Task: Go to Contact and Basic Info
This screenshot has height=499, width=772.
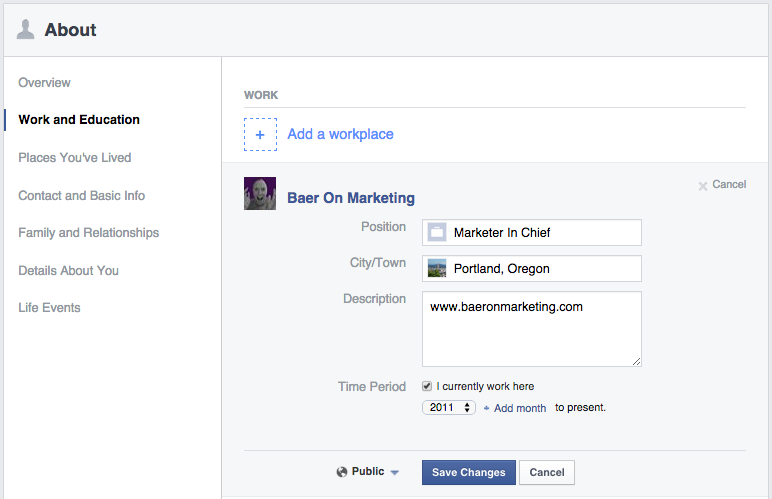Action: (x=82, y=195)
